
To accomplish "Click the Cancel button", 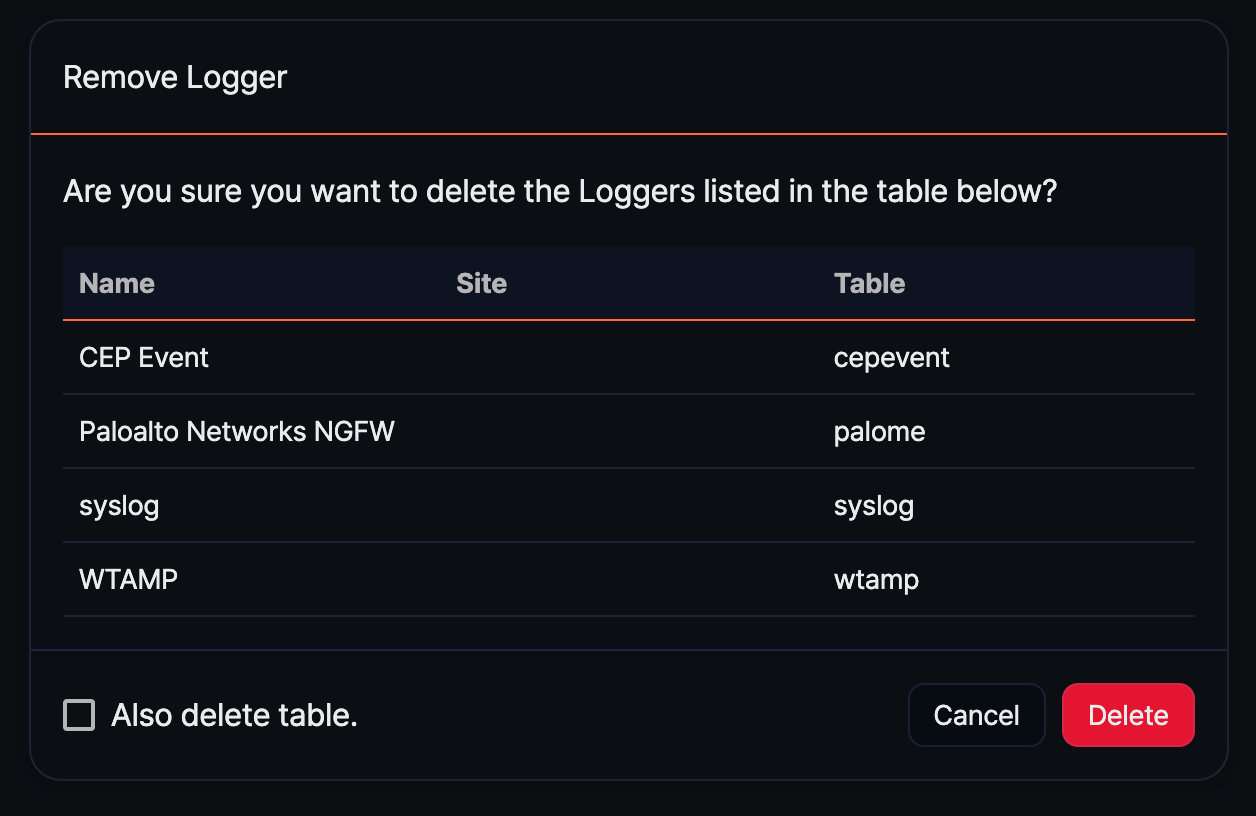I will tap(976, 715).
